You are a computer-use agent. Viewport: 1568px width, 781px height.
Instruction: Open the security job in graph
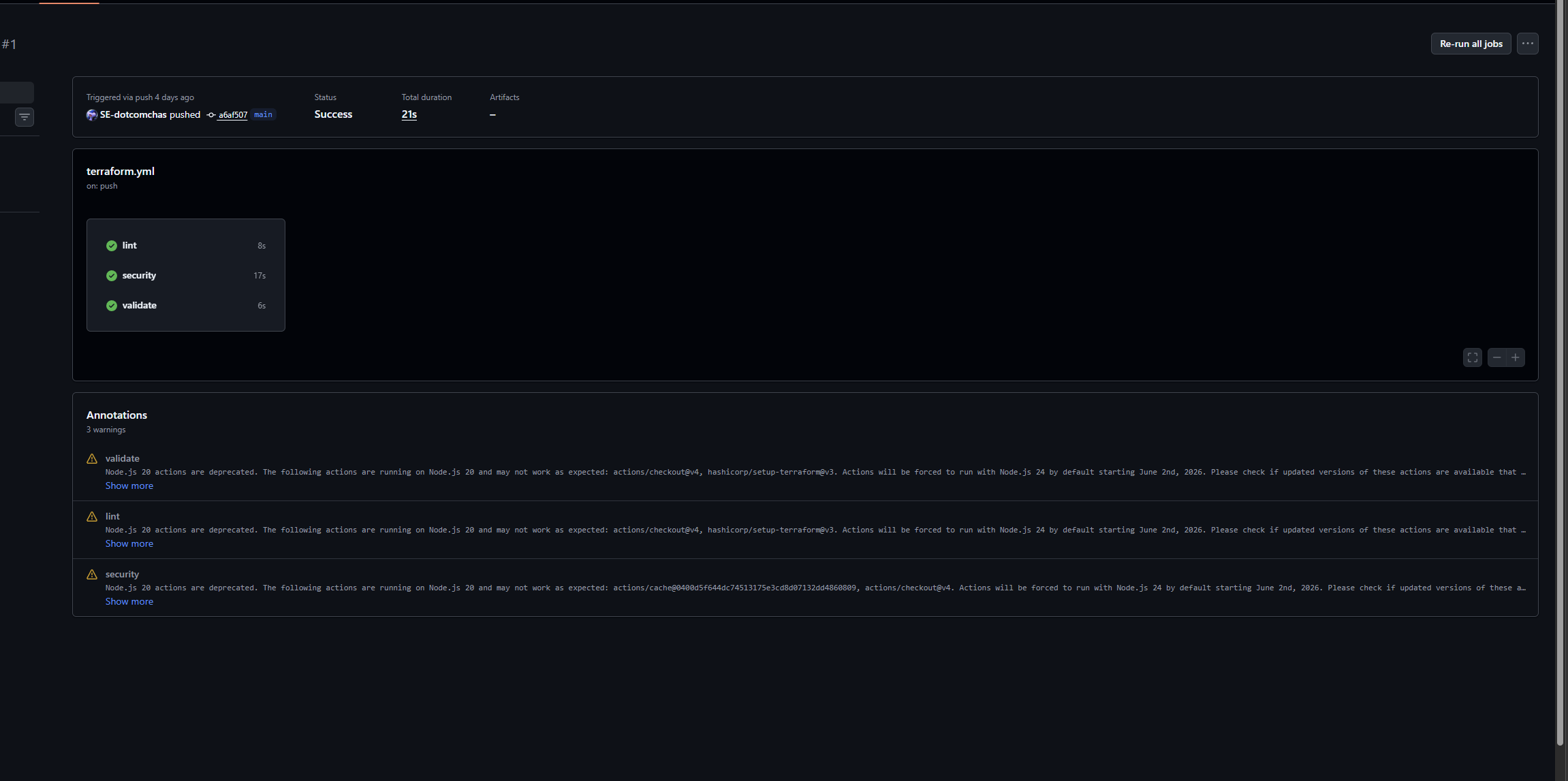(140, 276)
